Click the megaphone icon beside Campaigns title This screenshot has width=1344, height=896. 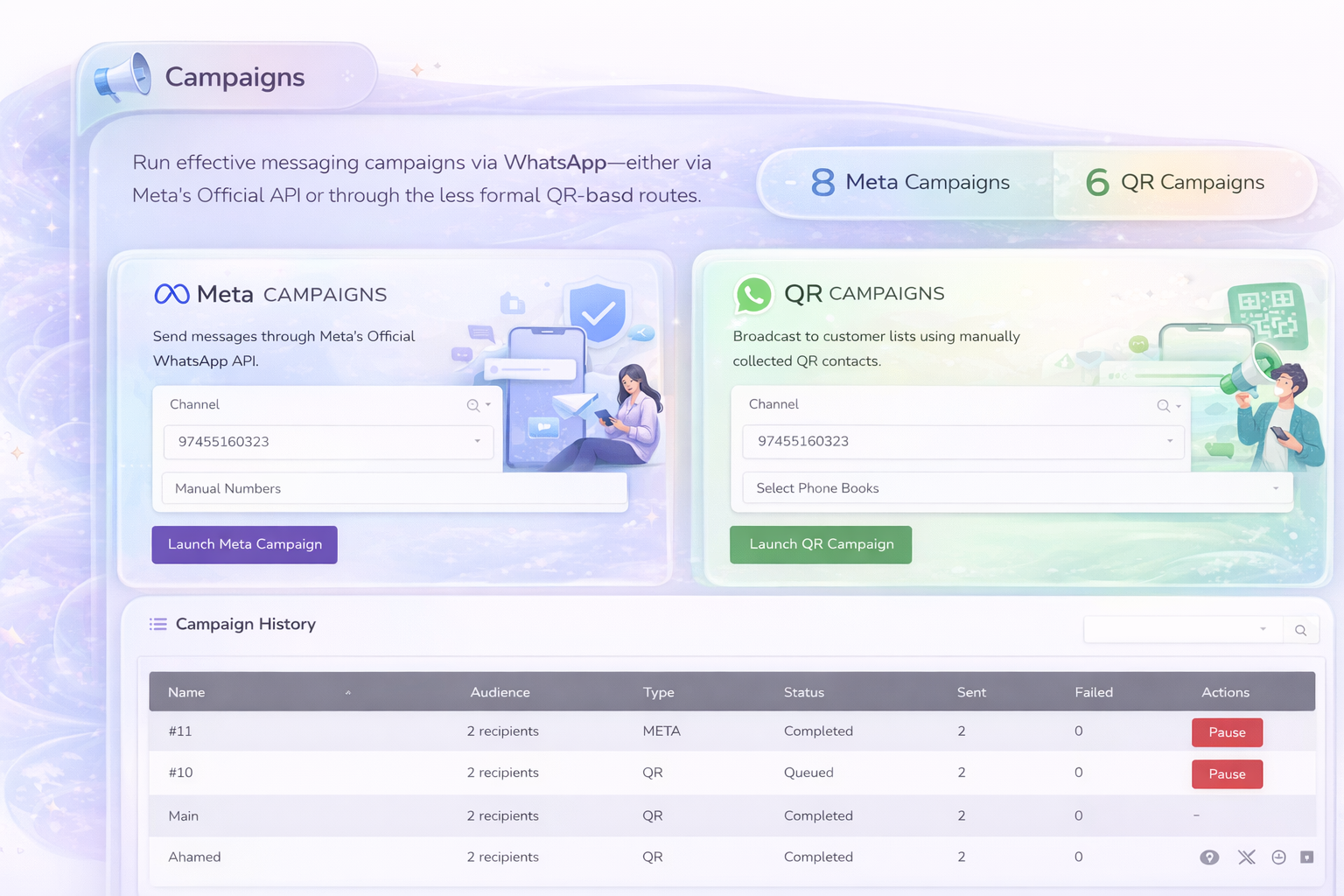[122, 77]
